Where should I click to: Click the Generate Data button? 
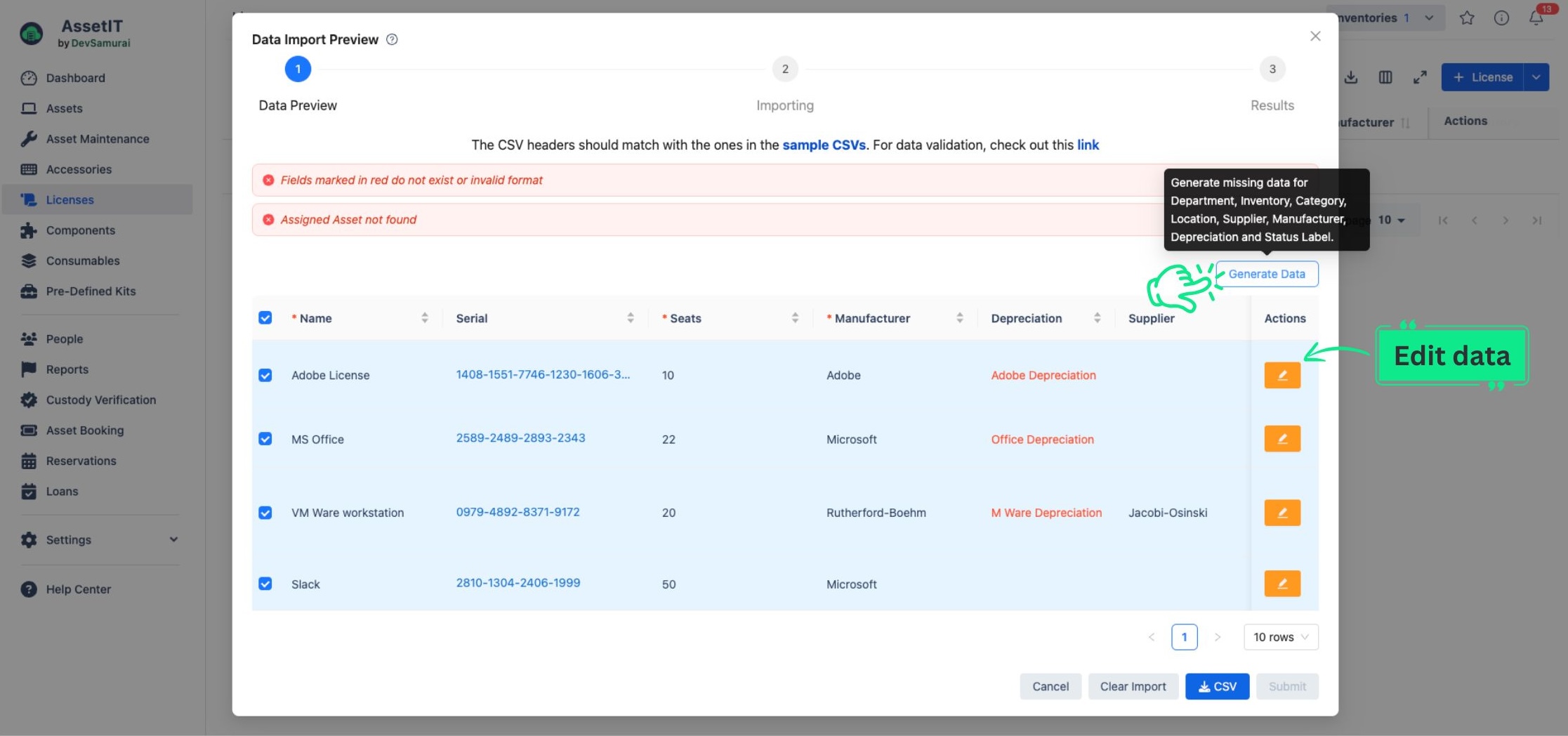click(x=1266, y=274)
